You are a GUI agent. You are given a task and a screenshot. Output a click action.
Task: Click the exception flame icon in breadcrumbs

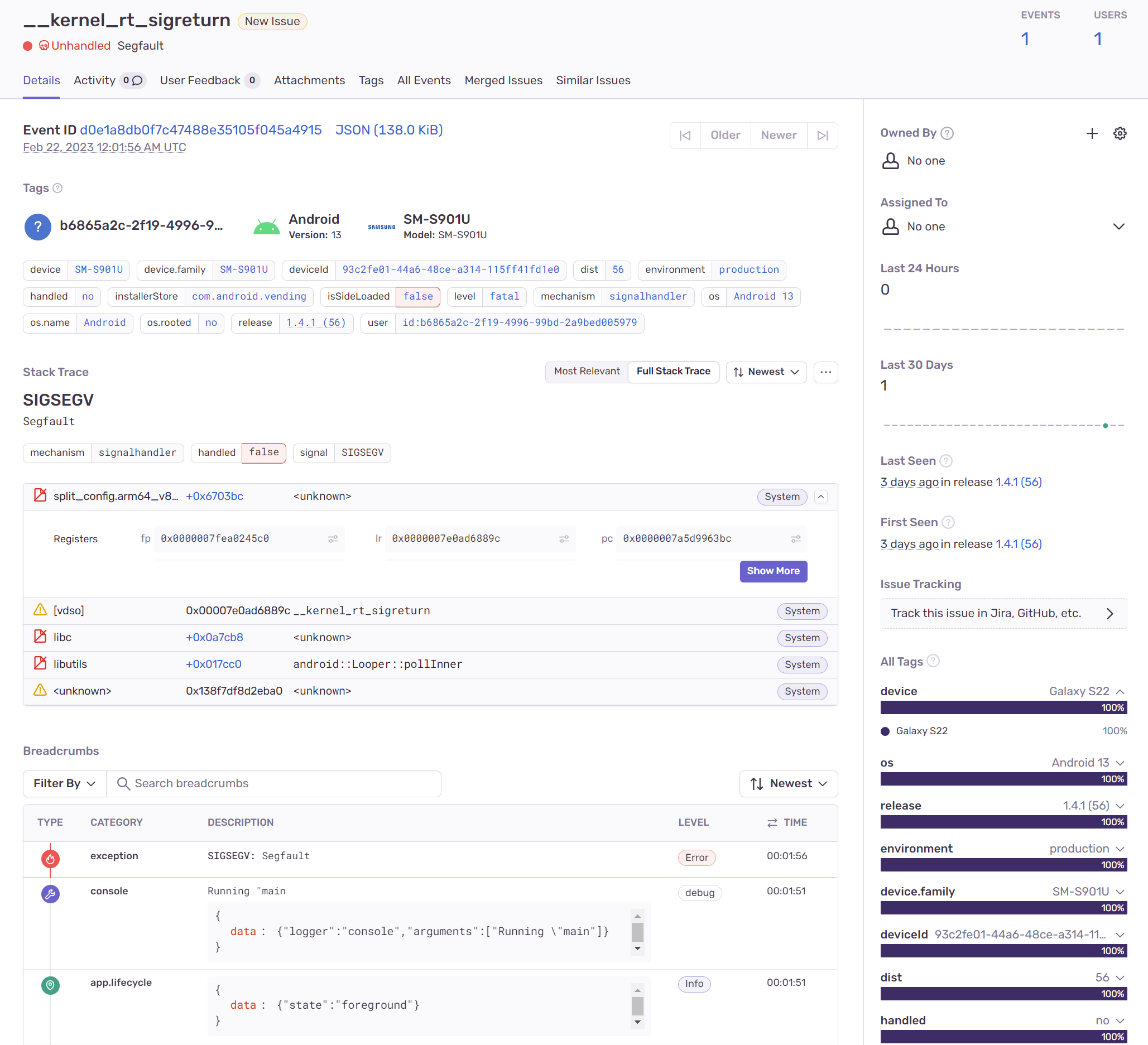50,858
